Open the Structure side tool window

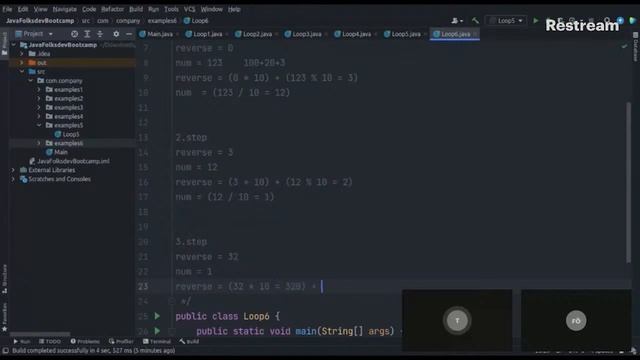[4, 279]
